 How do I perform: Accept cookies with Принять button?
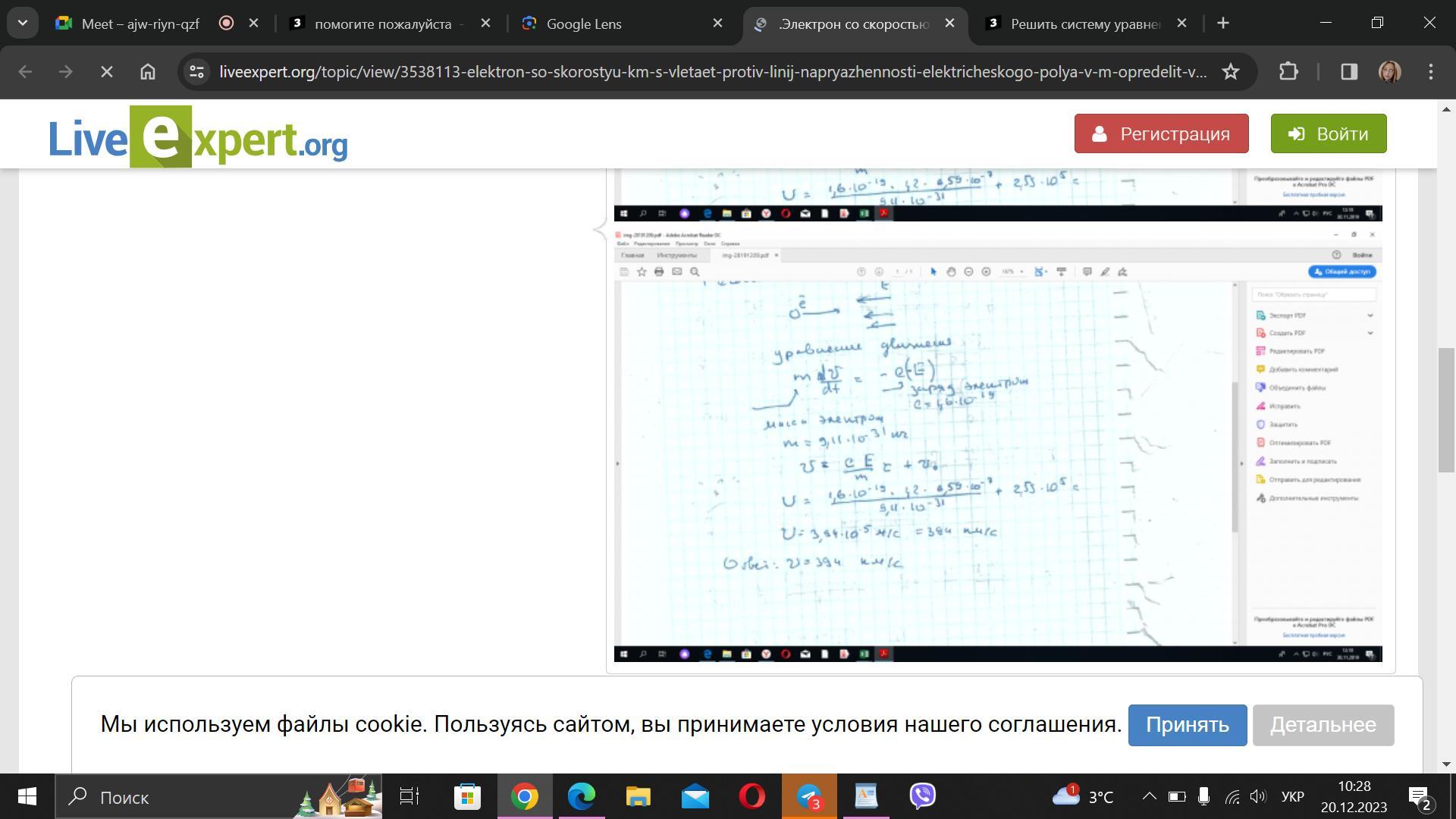pyautogui.click(x=1187, y=725)
